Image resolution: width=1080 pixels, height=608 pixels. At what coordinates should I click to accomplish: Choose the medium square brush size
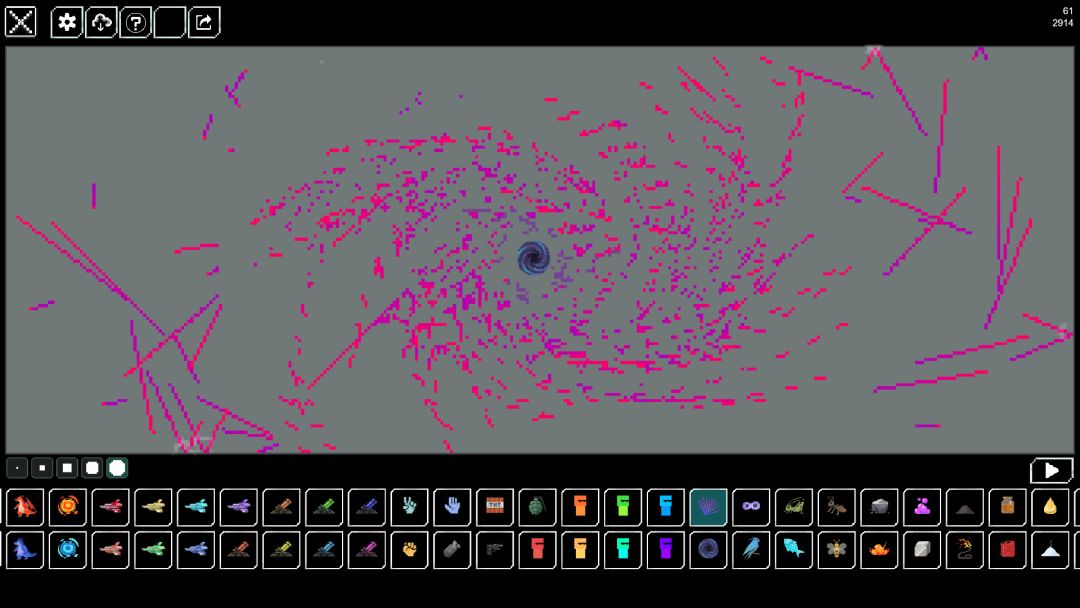(x=67, y=468)
